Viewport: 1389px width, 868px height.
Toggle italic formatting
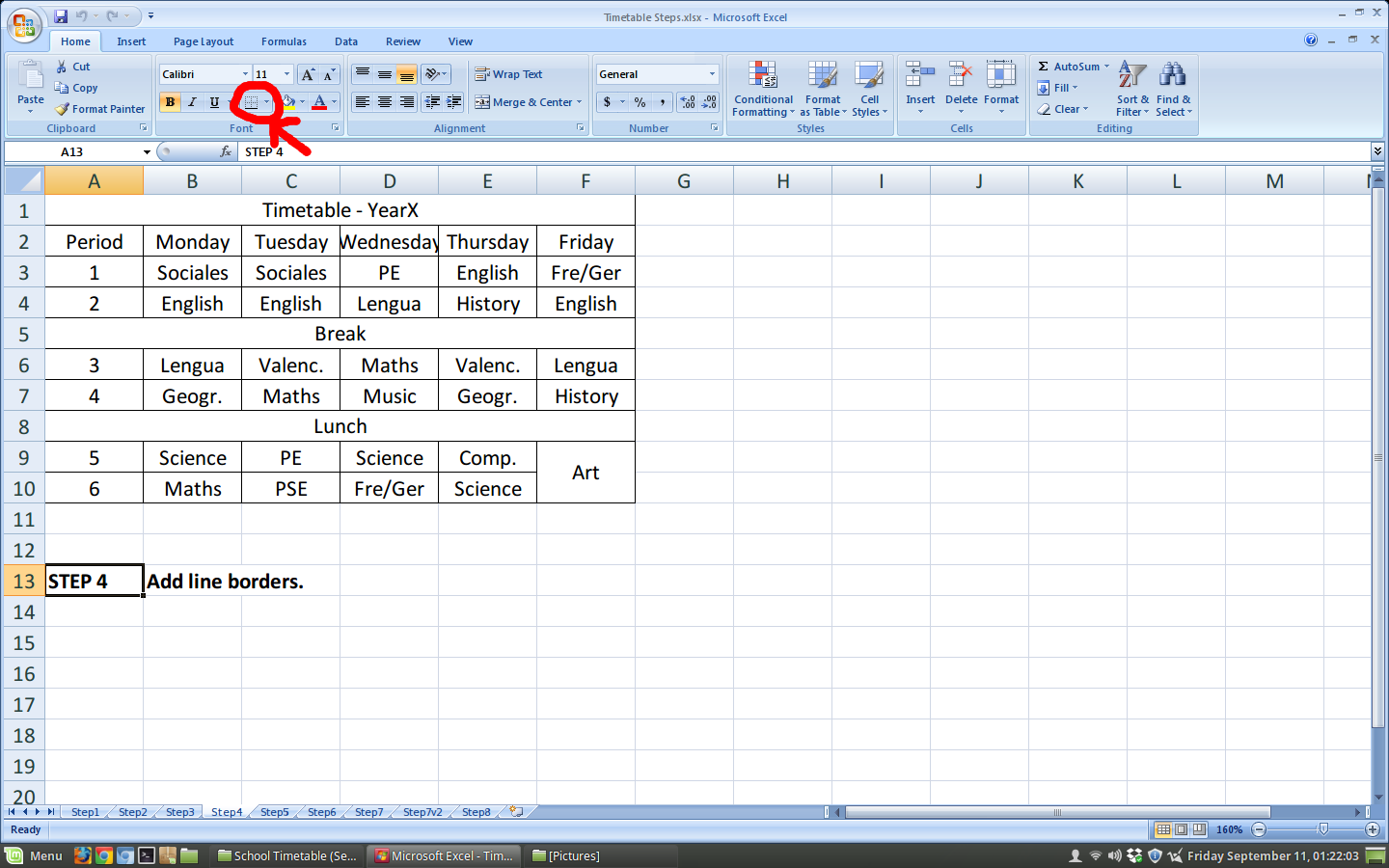click(x=192, y=102)
